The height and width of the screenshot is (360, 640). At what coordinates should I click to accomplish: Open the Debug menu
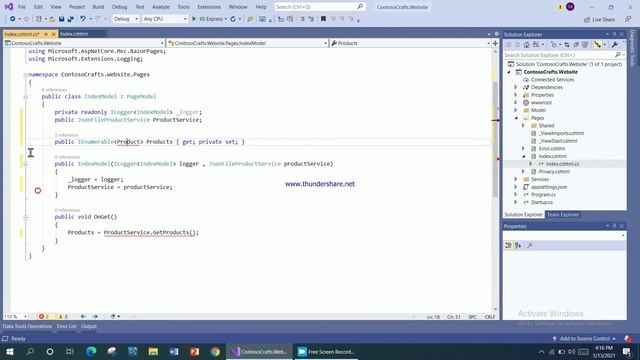pos(120,7)
